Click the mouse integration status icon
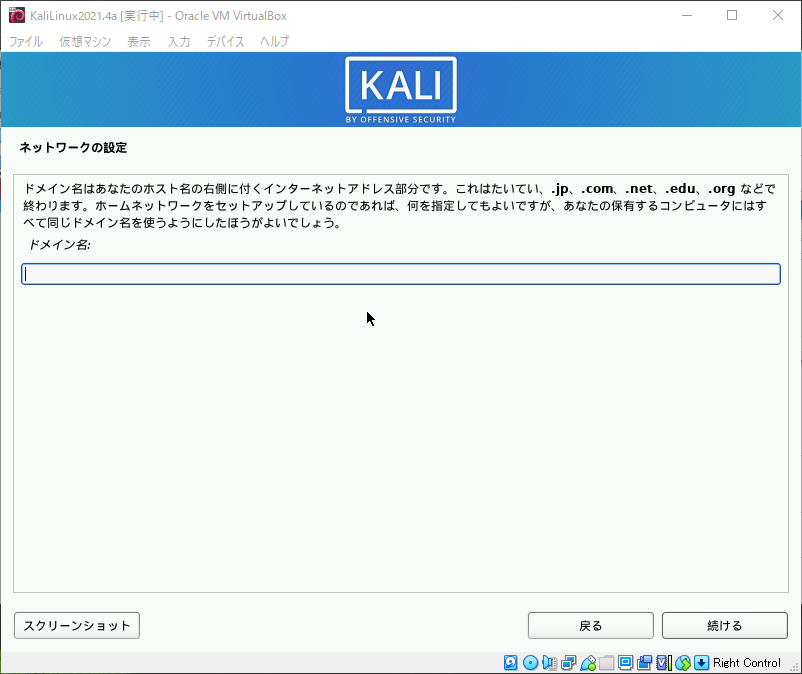The width and height of the screenshot is (802, 674). tap(683, 663)
